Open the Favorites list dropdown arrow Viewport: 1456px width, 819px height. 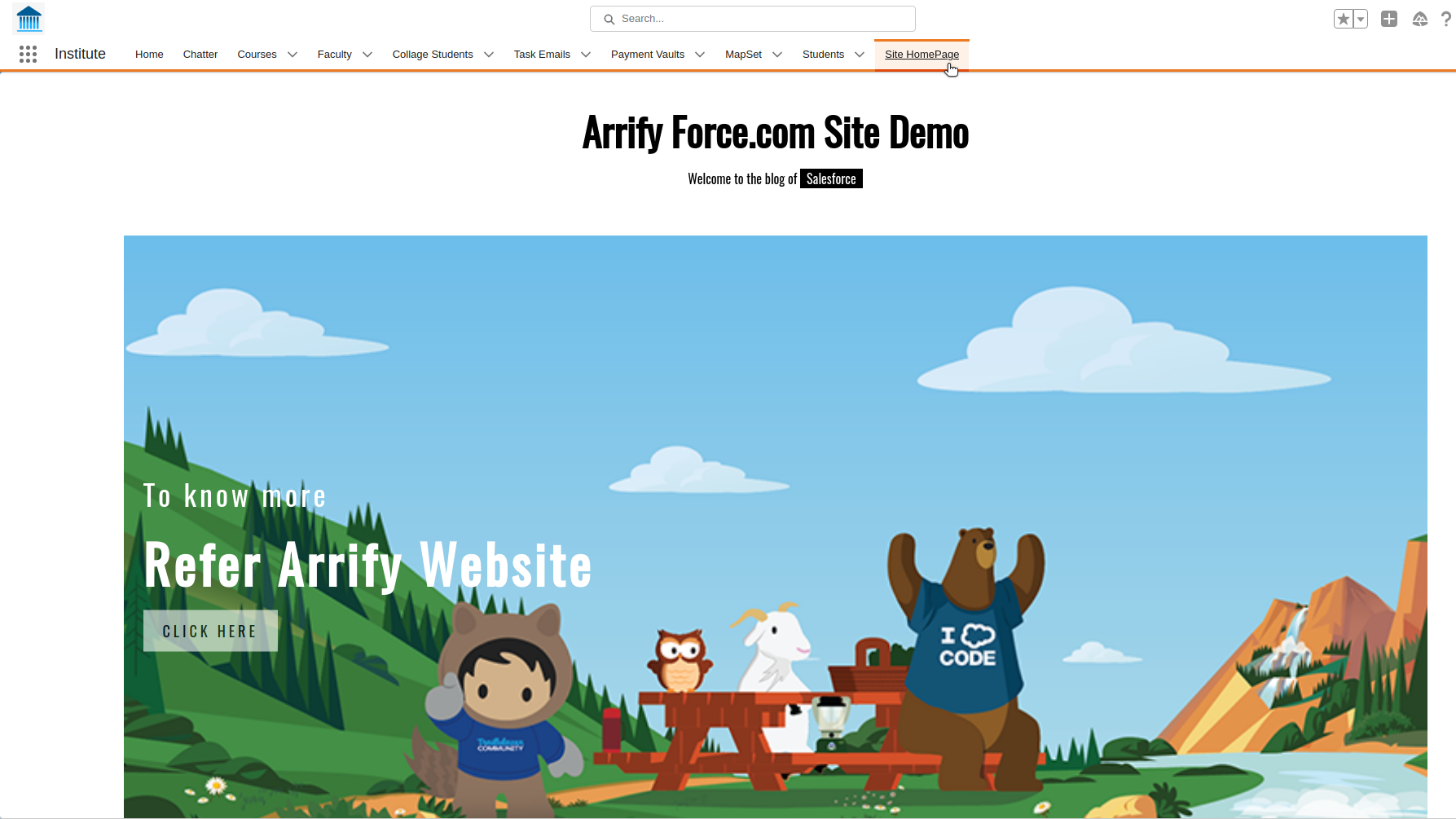coord(1361,19)
